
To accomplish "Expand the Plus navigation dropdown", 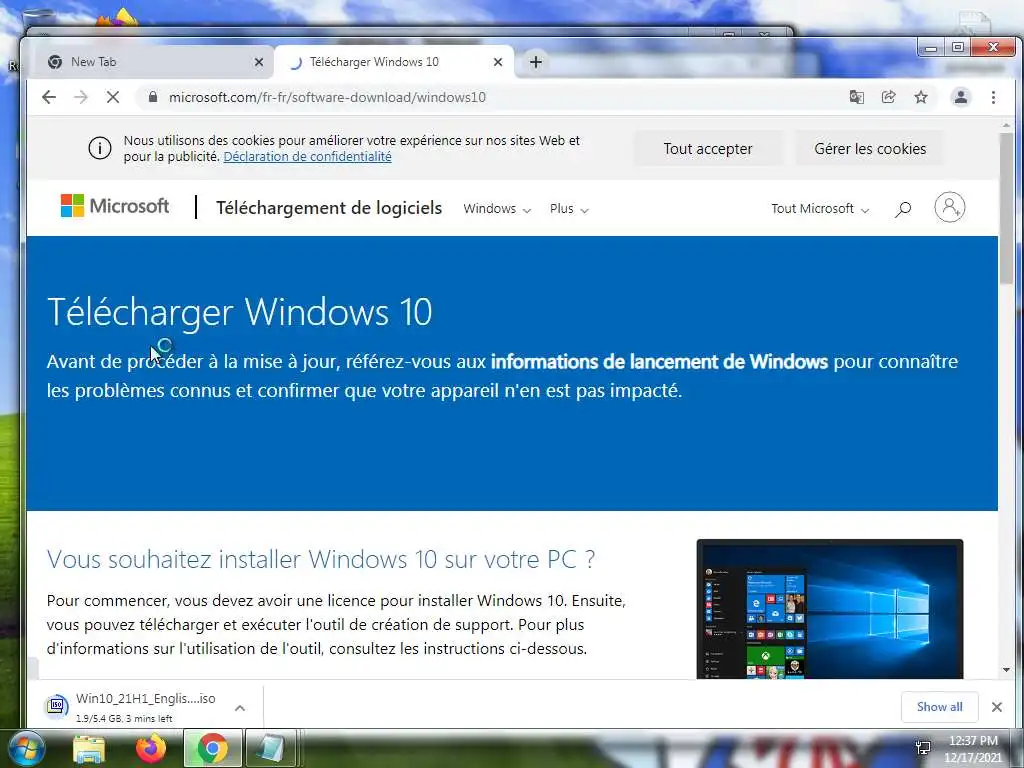I will (x=569, y=209).
